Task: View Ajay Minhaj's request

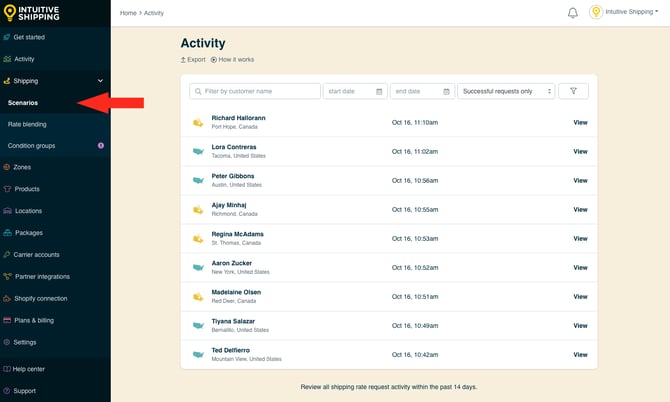Action: 580,209
